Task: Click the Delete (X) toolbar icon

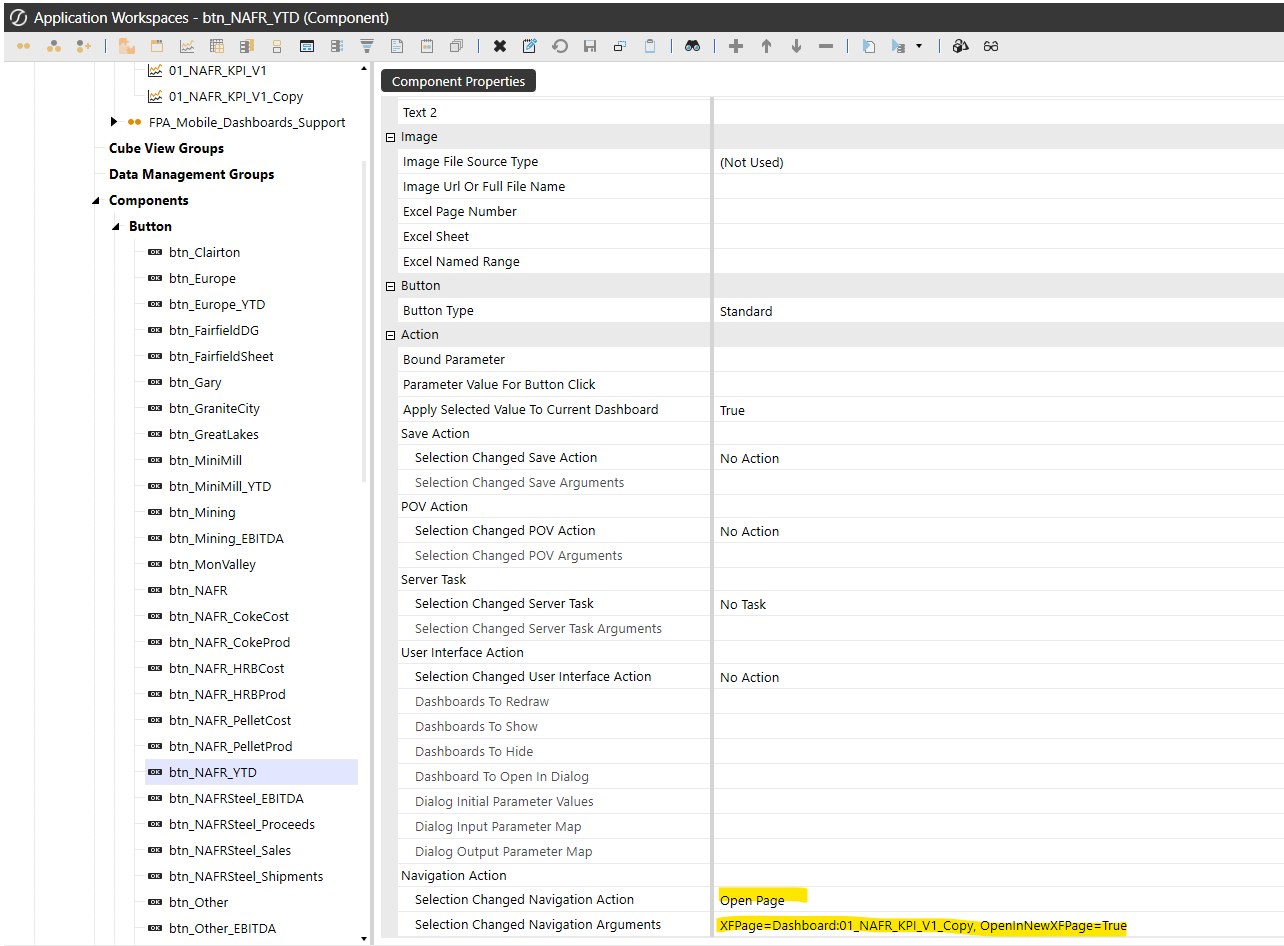Action: [x=500, y=46]
